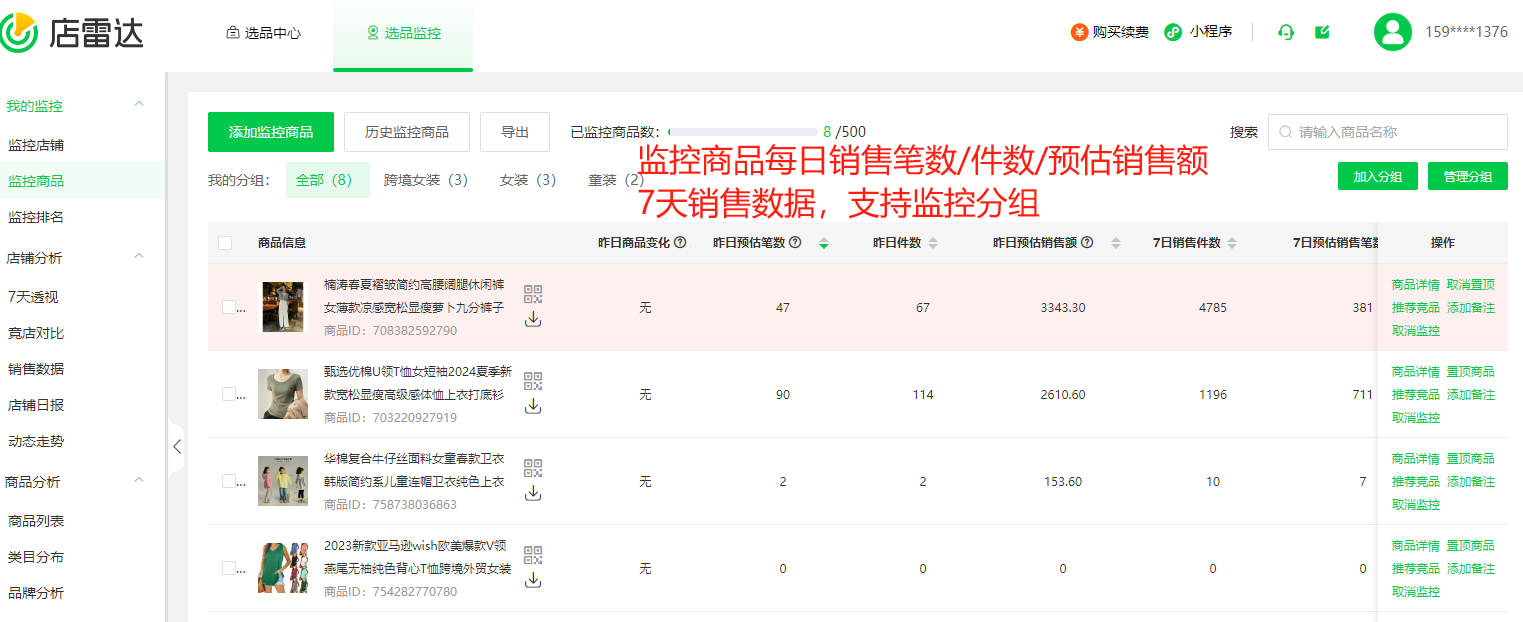The height and width of the screenshot is (622, 1523).
Task: Click the product name search input field
Action: (x=1387, y=131)
